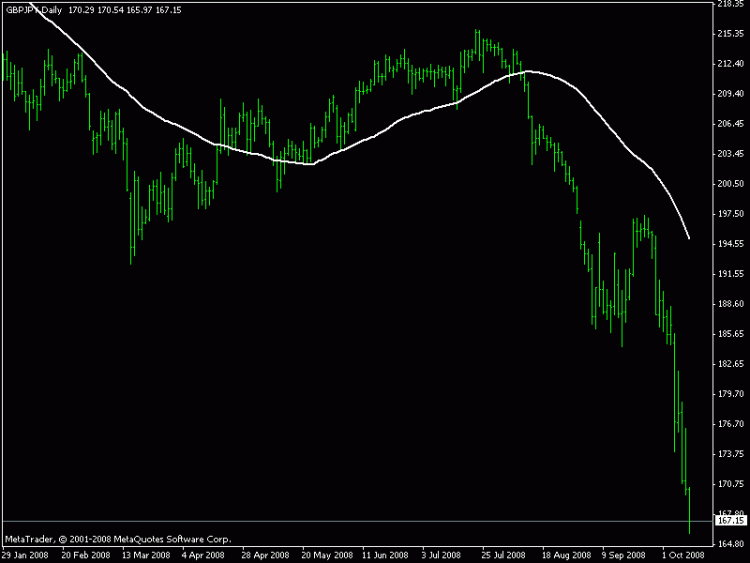Select the 29 Jan 2008 date label
The height and width of the screenshot is (563, 750).
coord(25,555)
